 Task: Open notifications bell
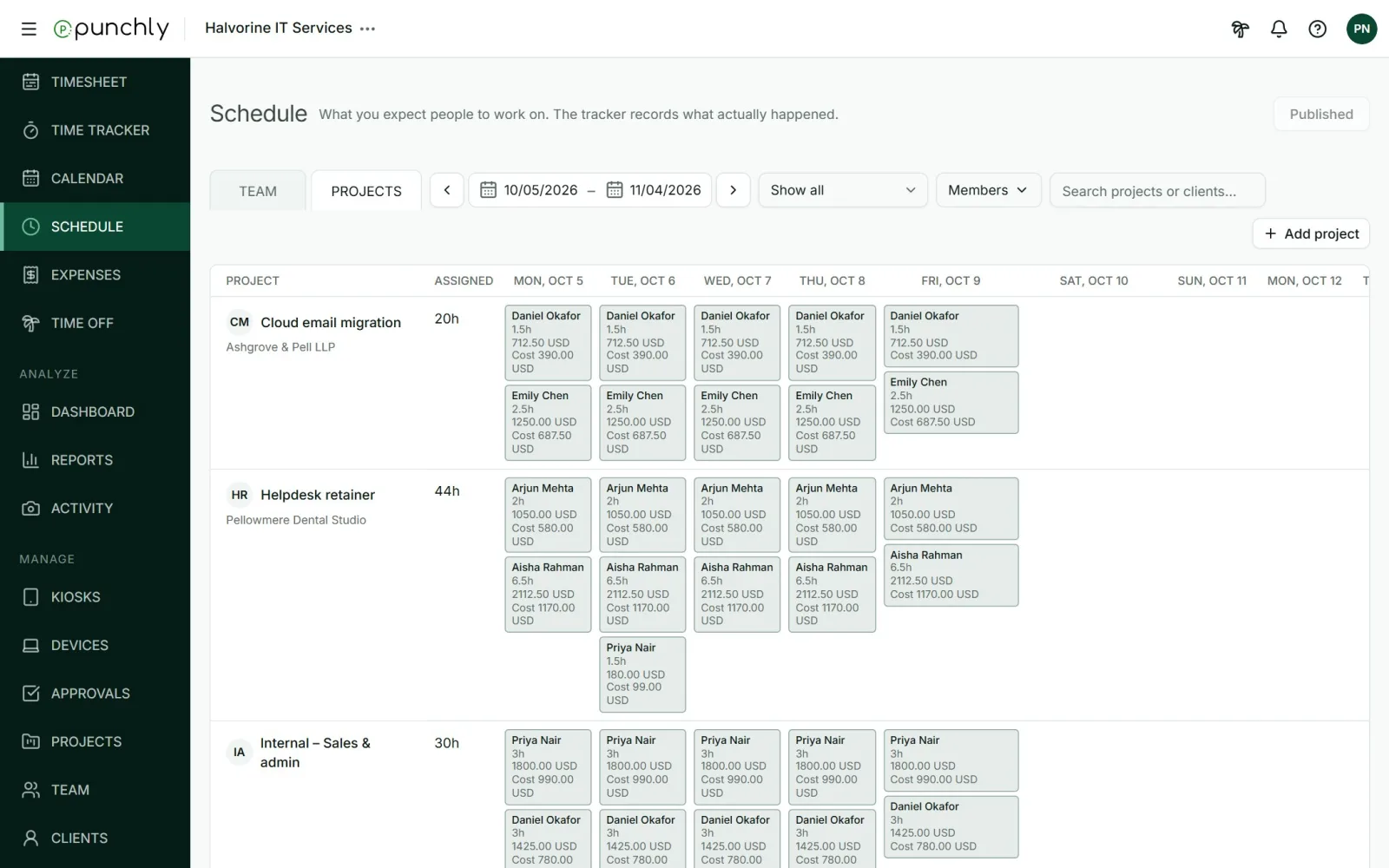tap(1279, 29)
